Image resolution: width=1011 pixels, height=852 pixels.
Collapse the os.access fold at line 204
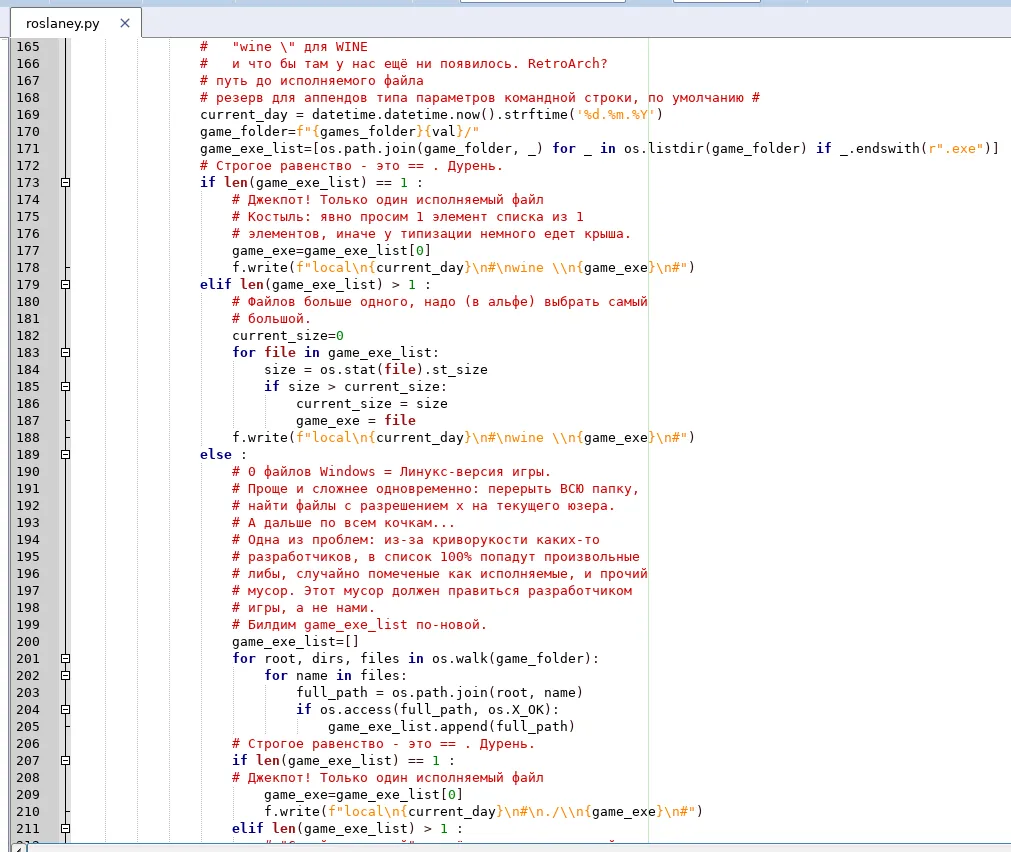[65, 709]
